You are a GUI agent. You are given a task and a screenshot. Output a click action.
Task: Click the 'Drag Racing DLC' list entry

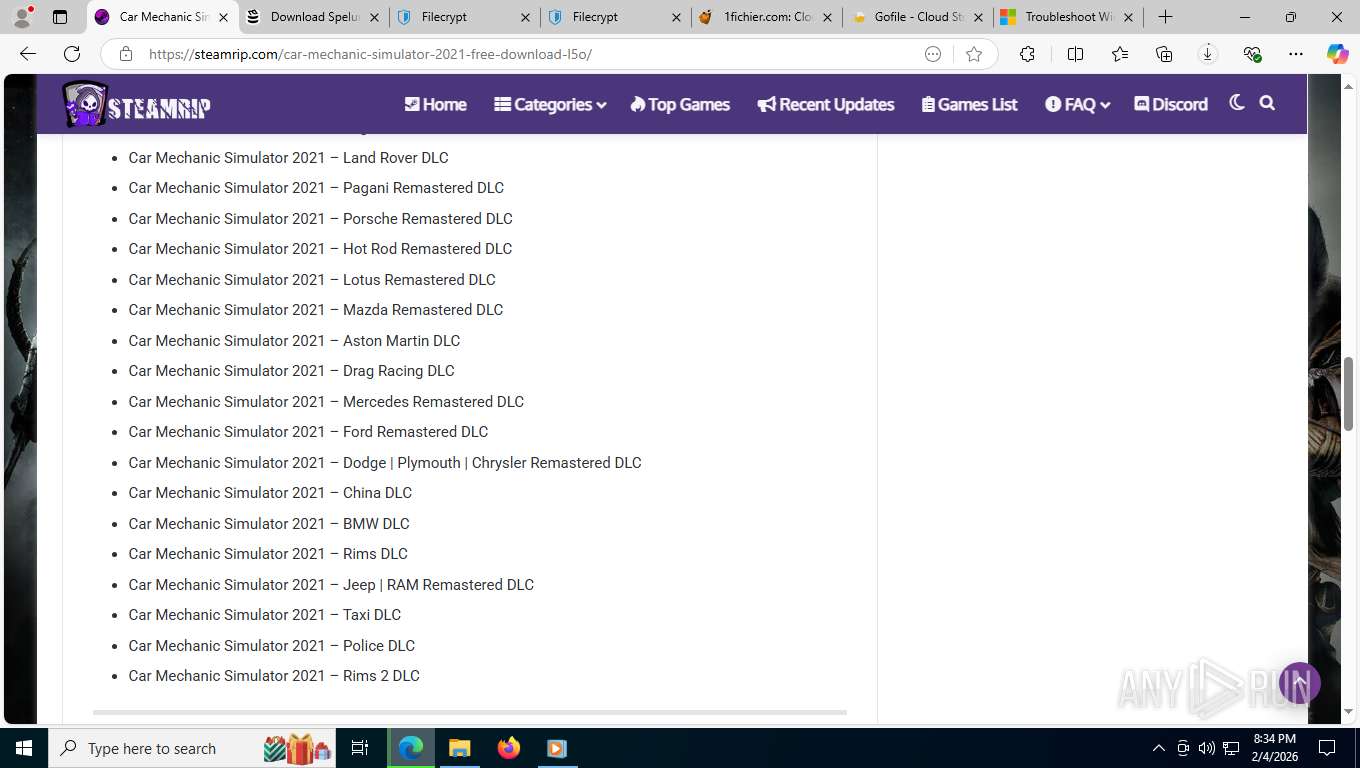291,371
